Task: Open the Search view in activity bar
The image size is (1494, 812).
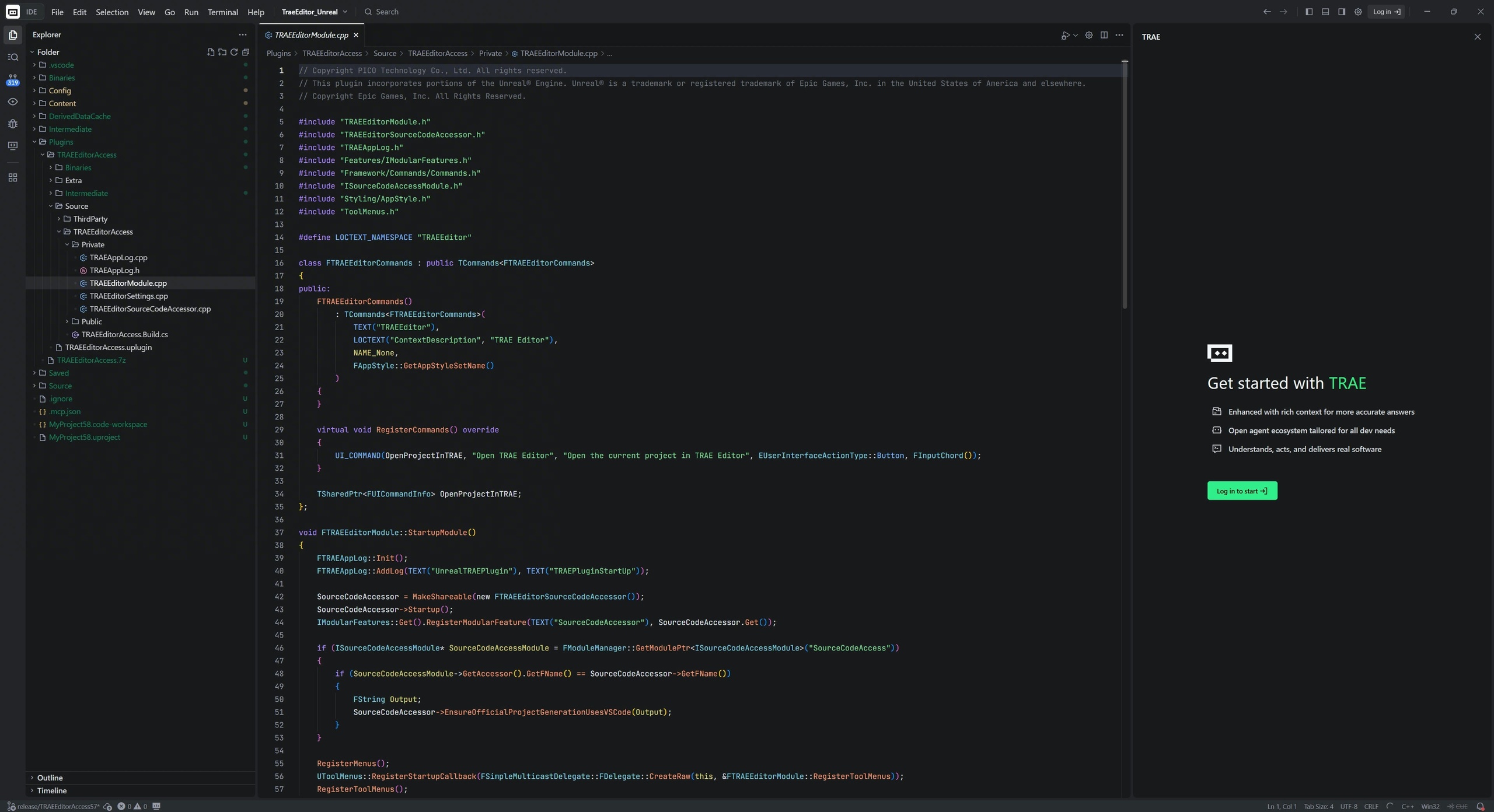Action: pyautogui.click(x=13, y=57)
